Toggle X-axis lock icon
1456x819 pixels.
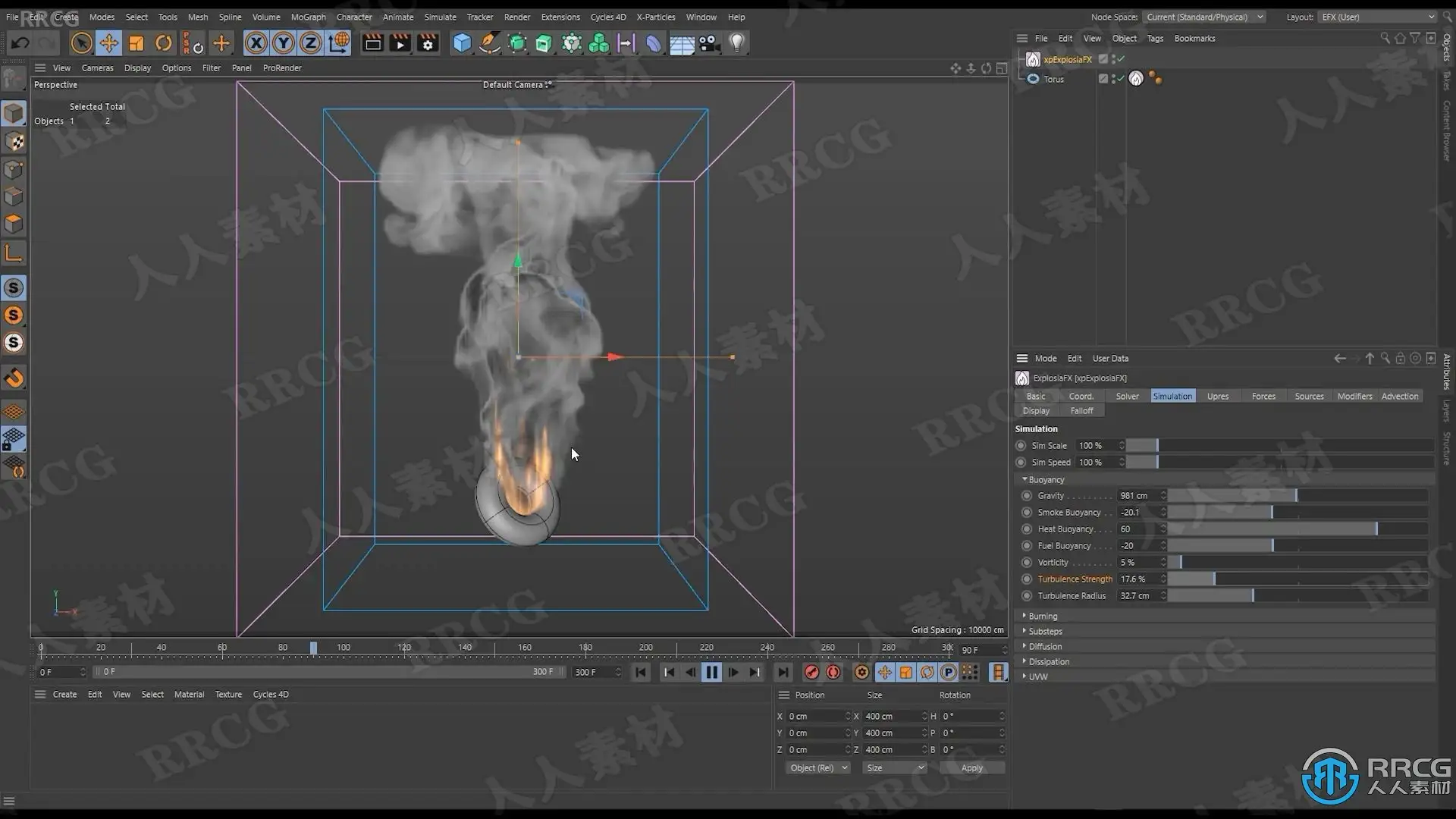pos(256,43)
